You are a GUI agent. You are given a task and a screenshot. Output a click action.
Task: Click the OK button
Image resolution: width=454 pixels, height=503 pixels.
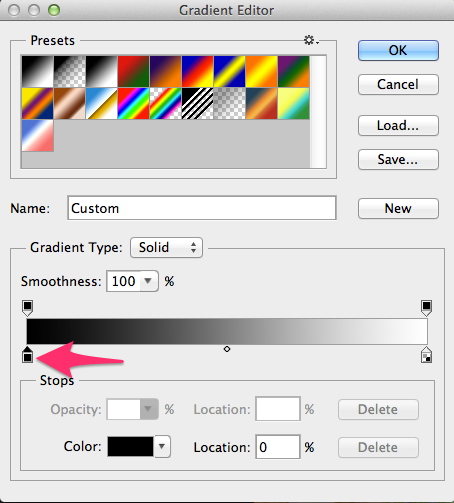pos(398,50)
